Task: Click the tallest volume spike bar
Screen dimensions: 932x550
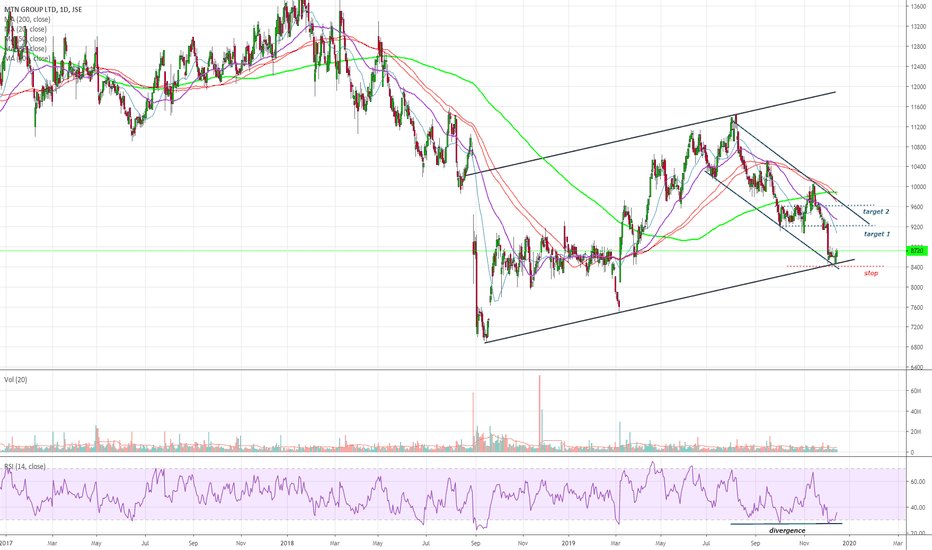Action: click(540, 413)
